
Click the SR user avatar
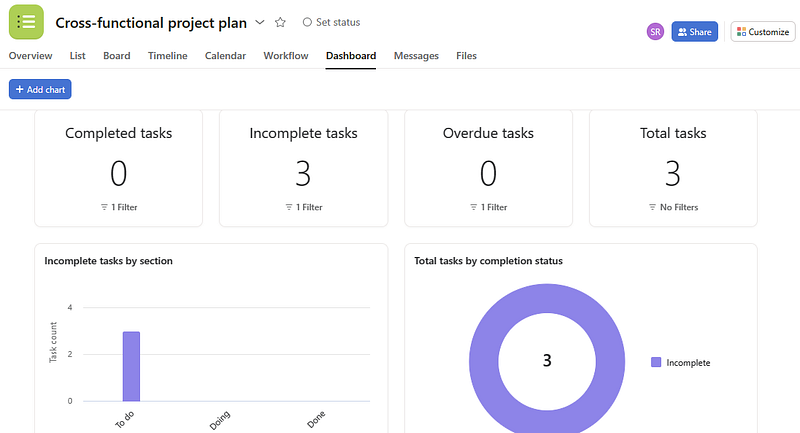pos(655,32)
